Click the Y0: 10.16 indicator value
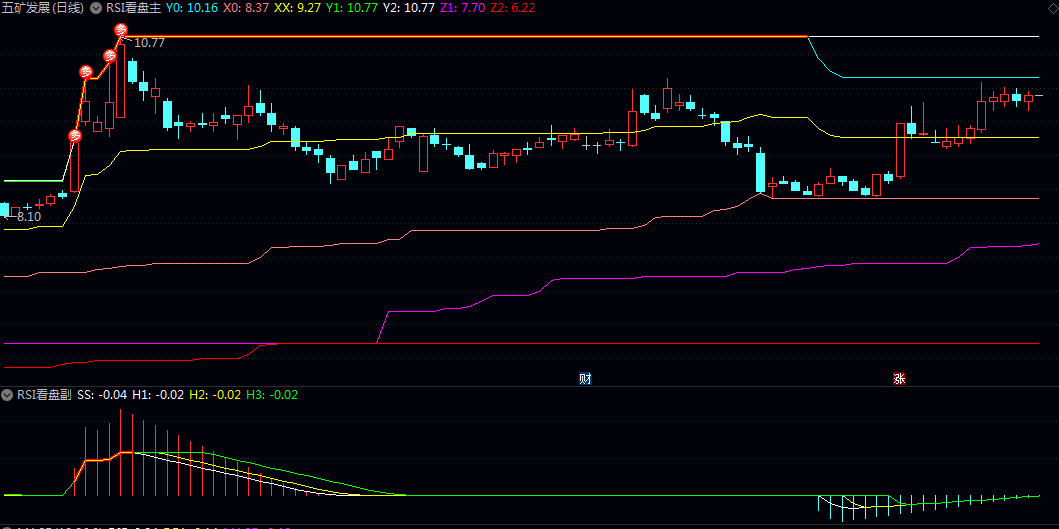This screenshot has width=1059, height=529. pyautogui.click(x=191, y=8)
